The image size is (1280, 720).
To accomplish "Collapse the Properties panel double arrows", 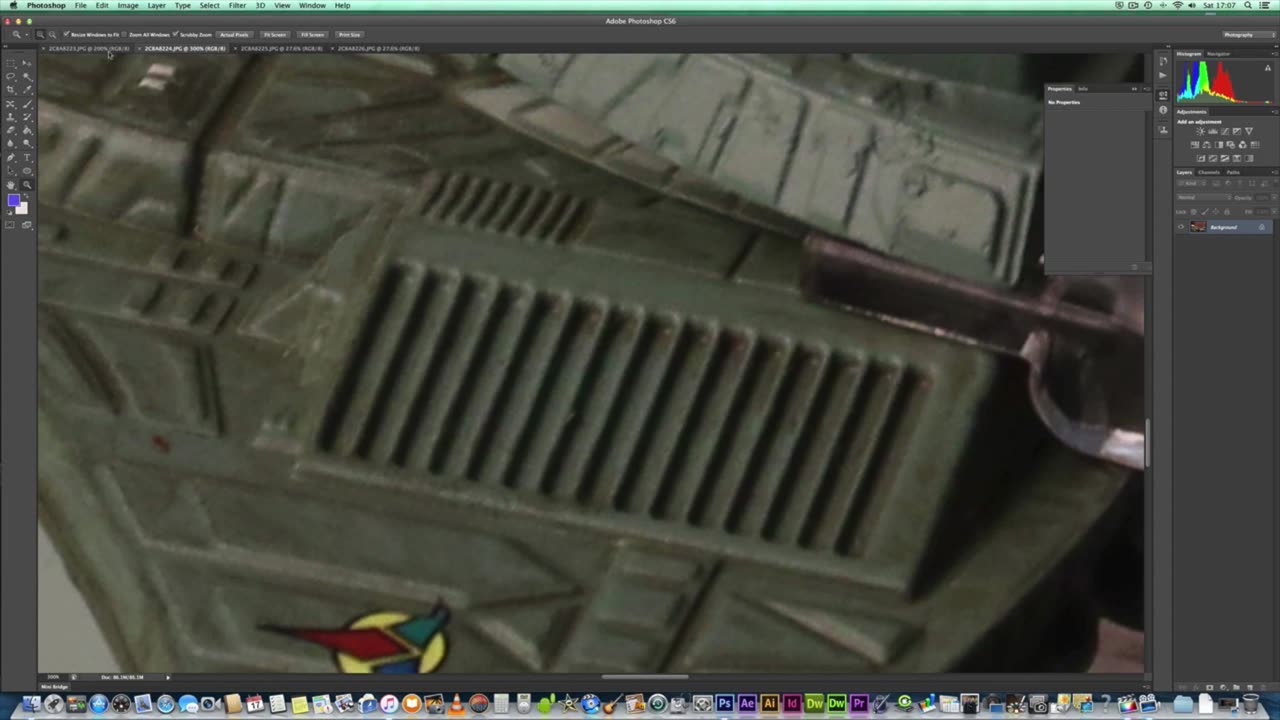I will click(1134, 88).
